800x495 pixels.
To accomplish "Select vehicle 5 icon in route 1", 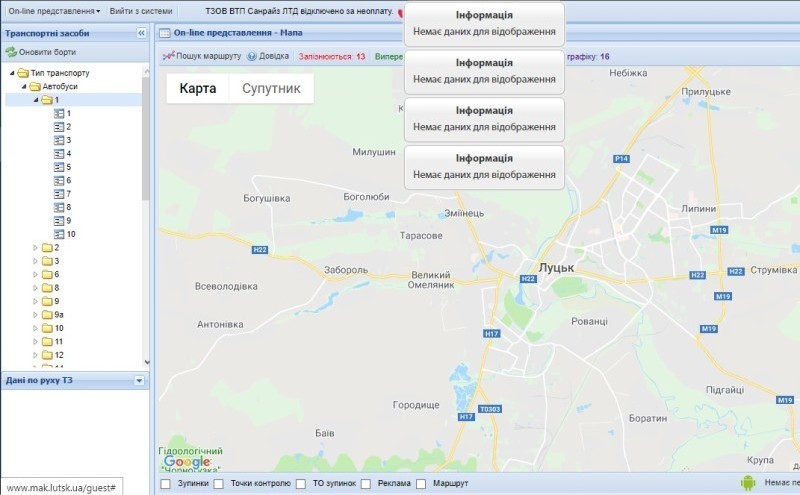I will coord(58,167).
